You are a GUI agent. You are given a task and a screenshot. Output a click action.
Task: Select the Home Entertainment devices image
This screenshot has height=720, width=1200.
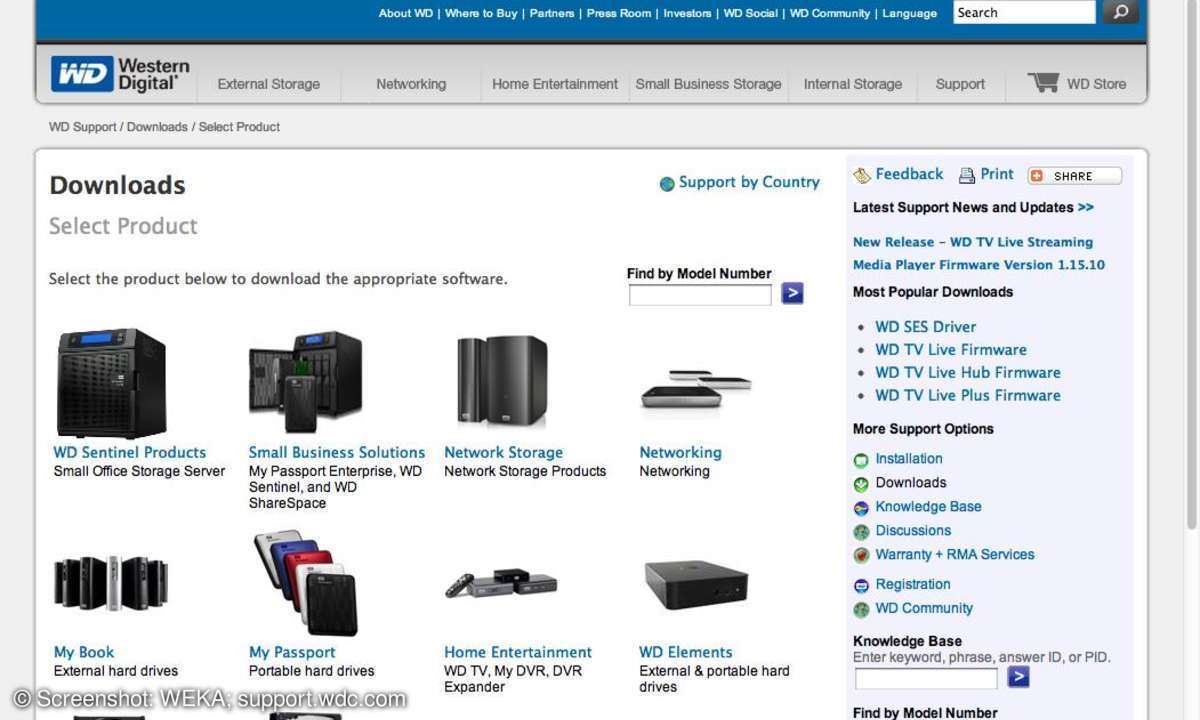point(501,582)
